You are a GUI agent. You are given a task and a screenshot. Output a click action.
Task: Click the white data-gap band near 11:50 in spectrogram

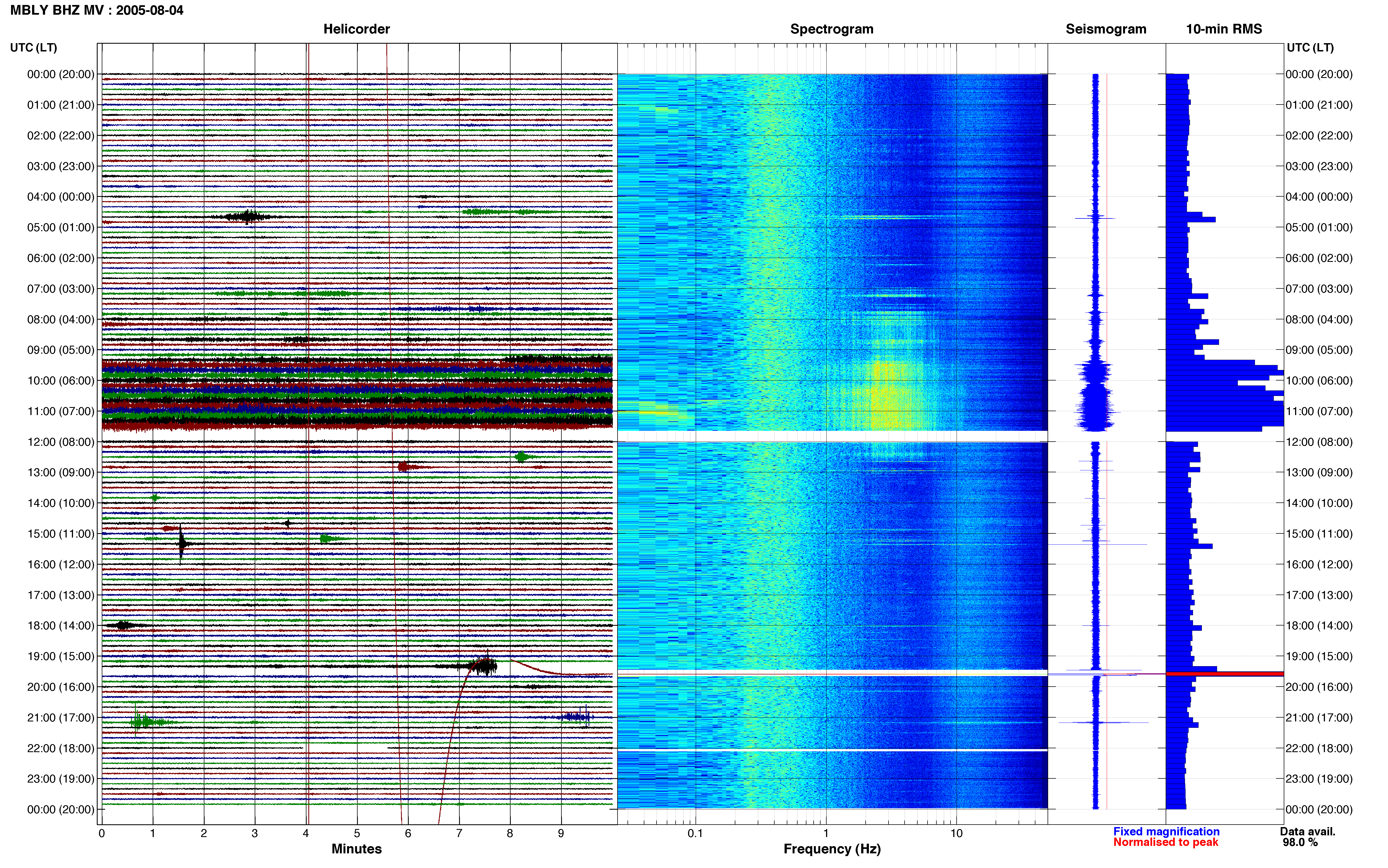point(832,436)
